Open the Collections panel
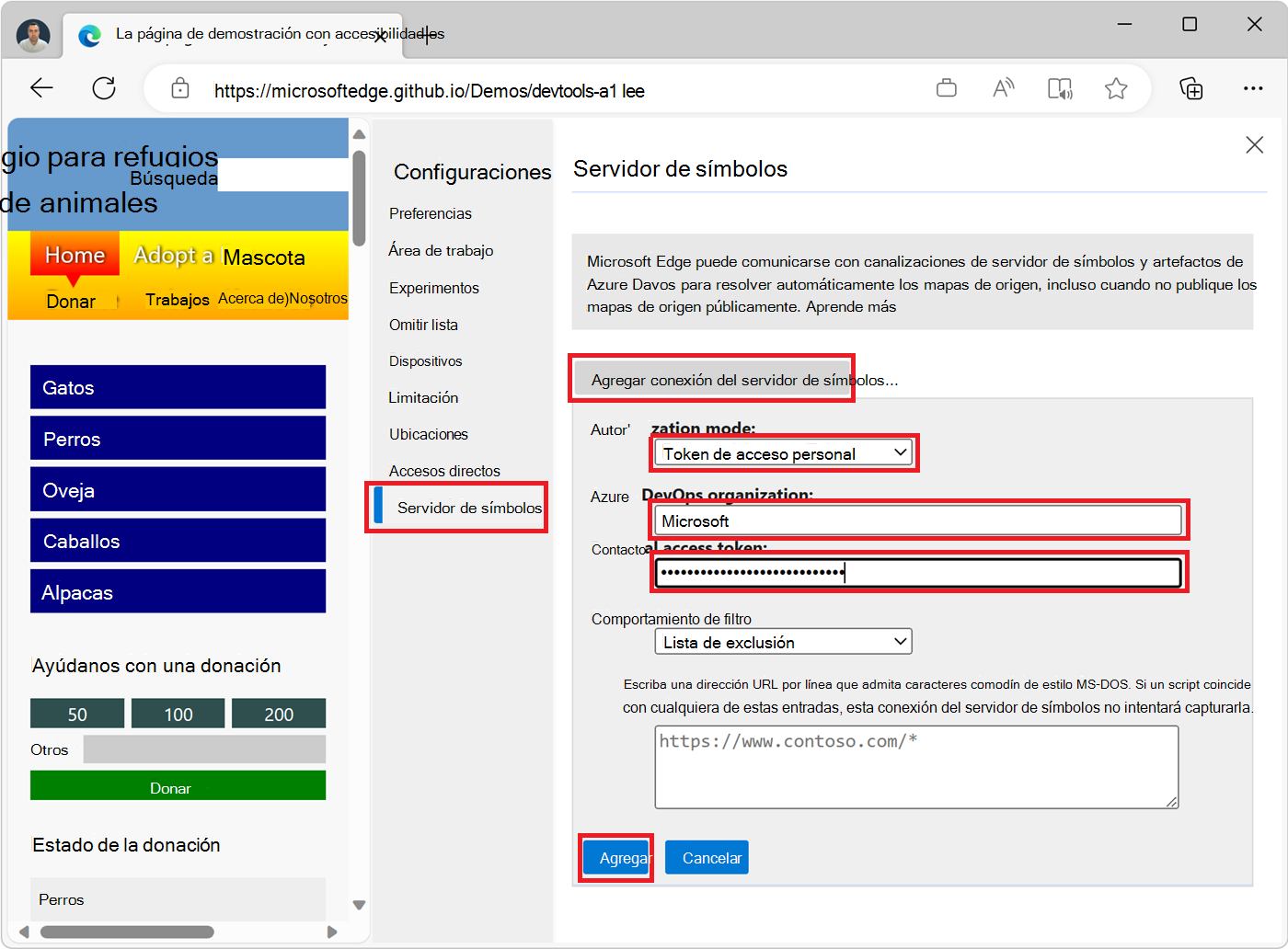The width and height of the screenshot is (1288, 949). (1191, 88)
